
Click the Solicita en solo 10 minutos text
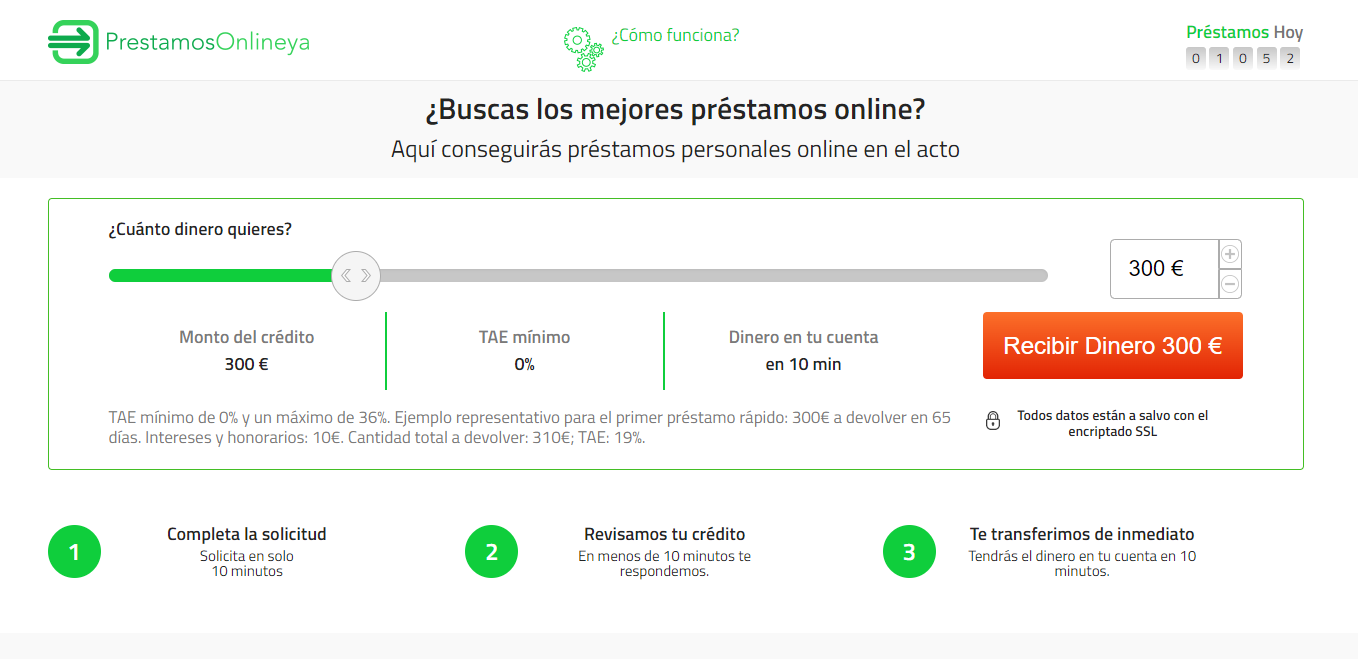coord(247,564)
